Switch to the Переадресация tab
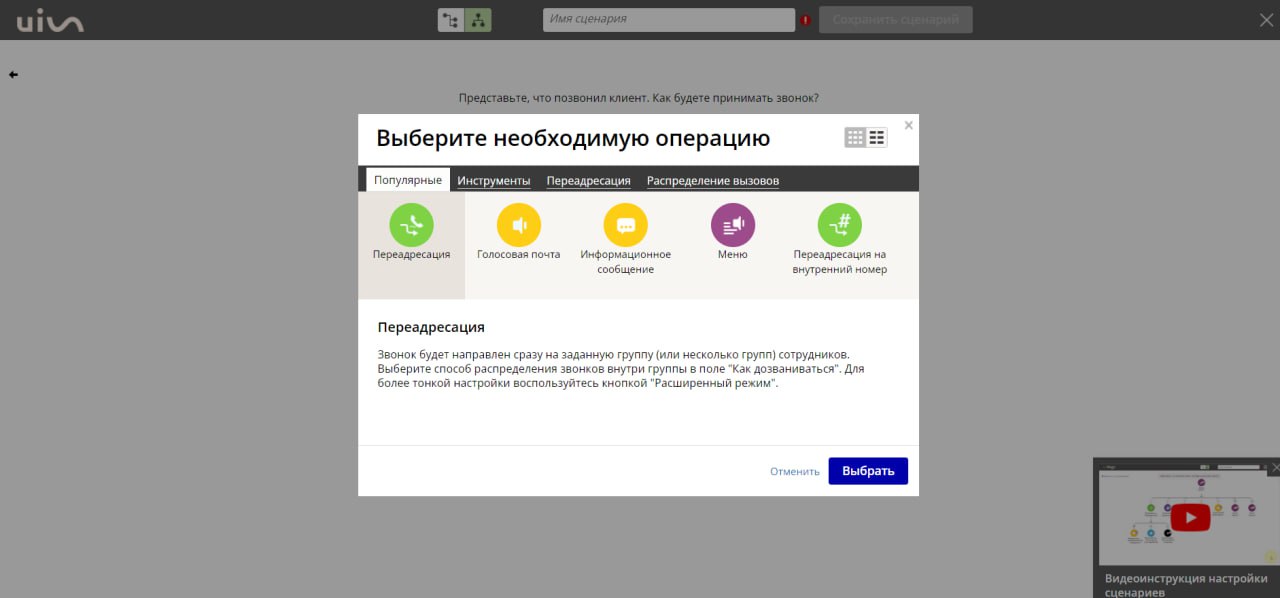 588,181
